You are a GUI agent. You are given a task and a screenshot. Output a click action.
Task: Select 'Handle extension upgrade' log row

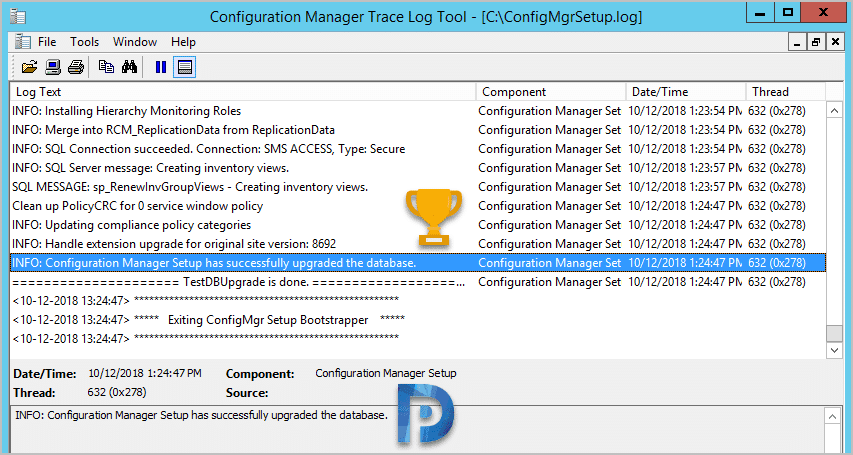click(418, 244)
